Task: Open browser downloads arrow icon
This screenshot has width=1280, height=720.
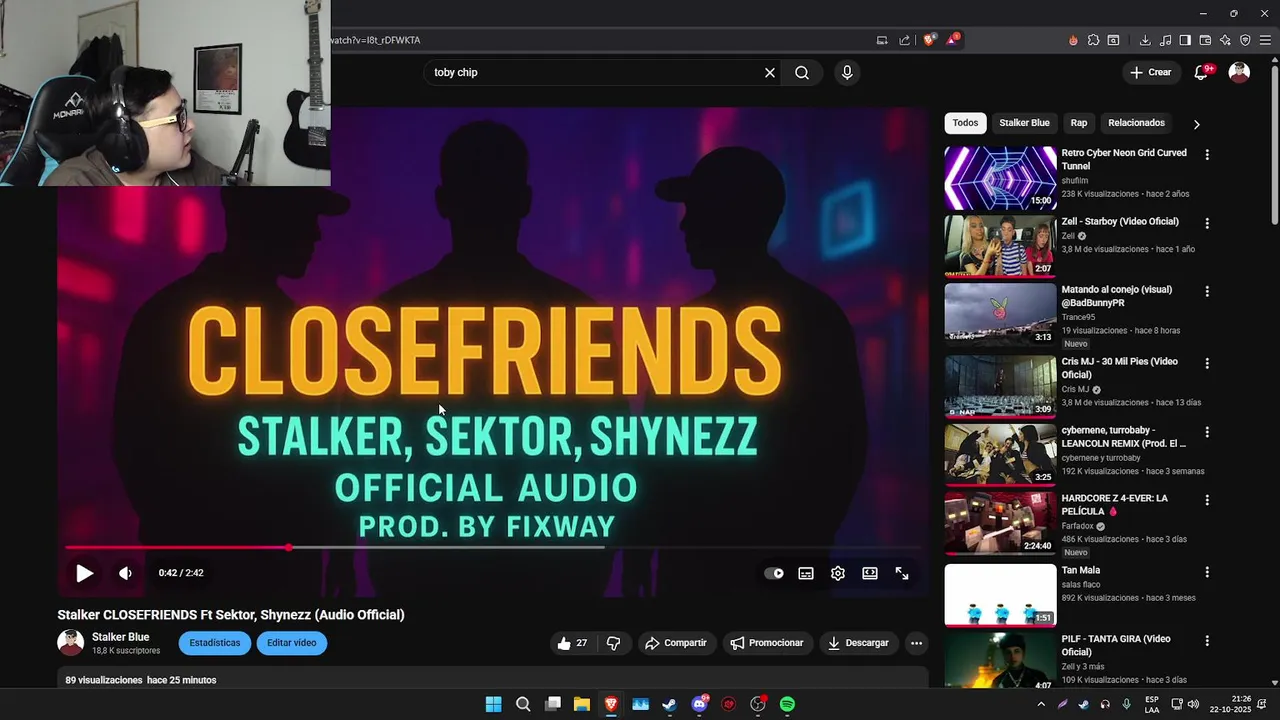Action: [1145, 40]
